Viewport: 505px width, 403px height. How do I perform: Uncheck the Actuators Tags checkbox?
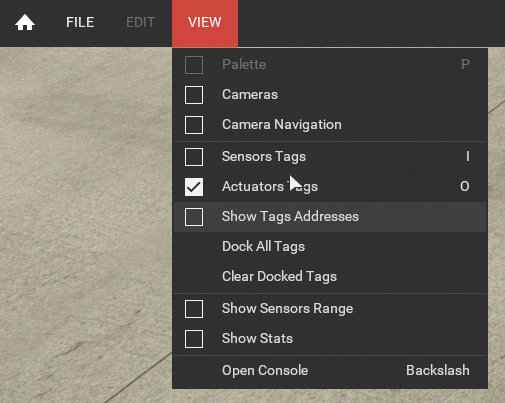pos(194,187)
